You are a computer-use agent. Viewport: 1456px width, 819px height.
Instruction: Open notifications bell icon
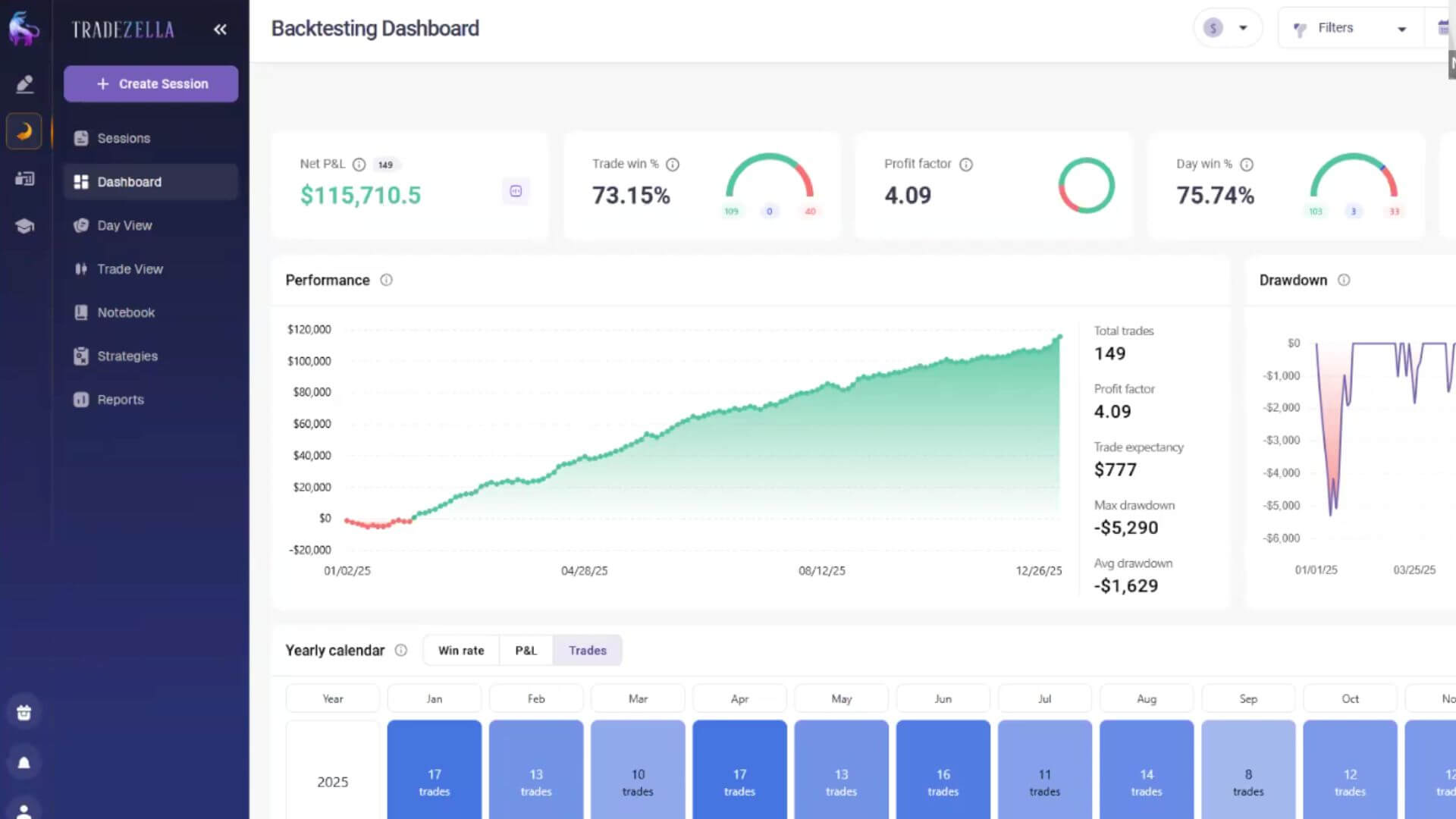pos(24,763)
